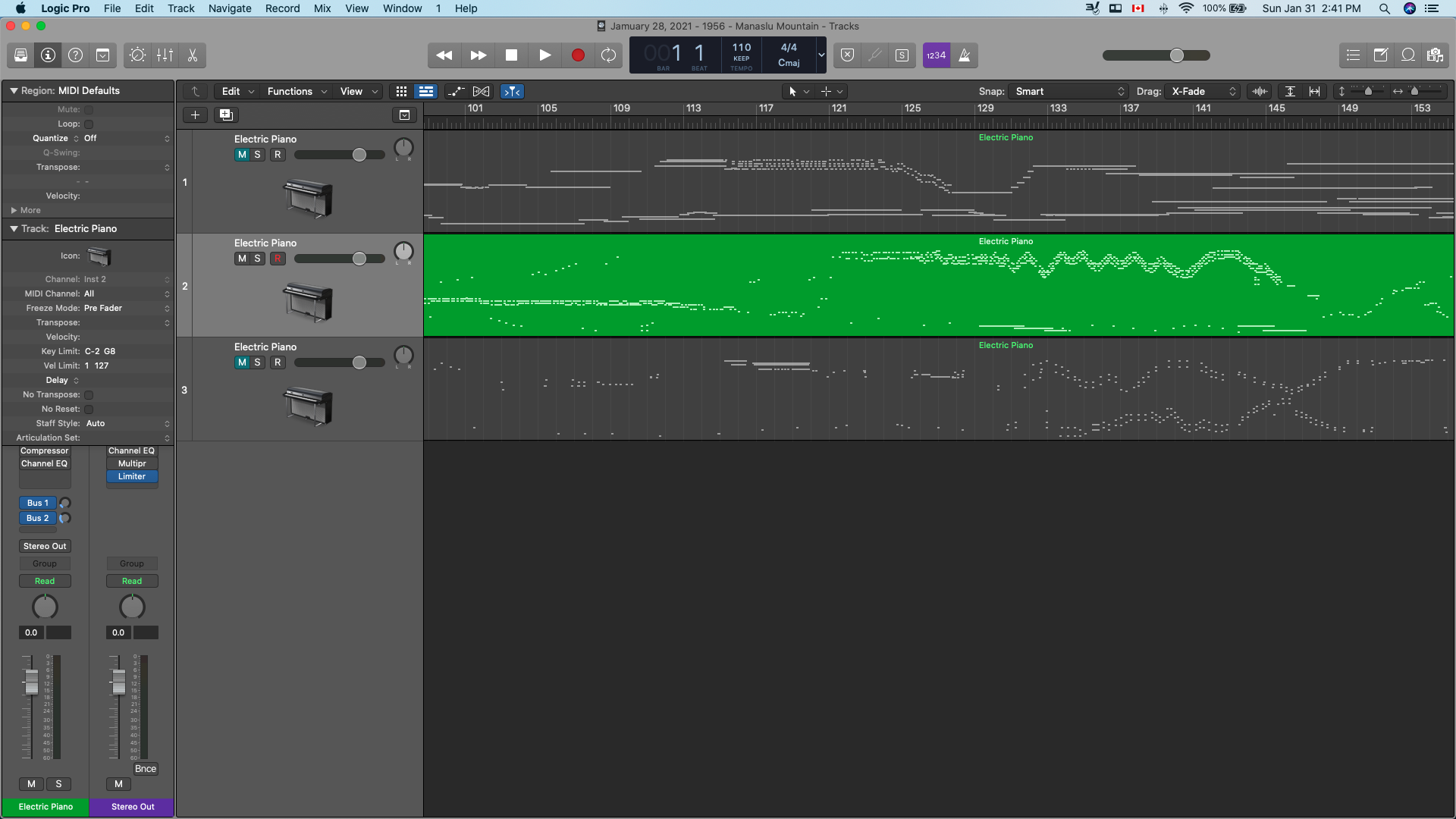
Task: Open the Freeze Mode Pre Fader popup
Action: coord(127,309)
